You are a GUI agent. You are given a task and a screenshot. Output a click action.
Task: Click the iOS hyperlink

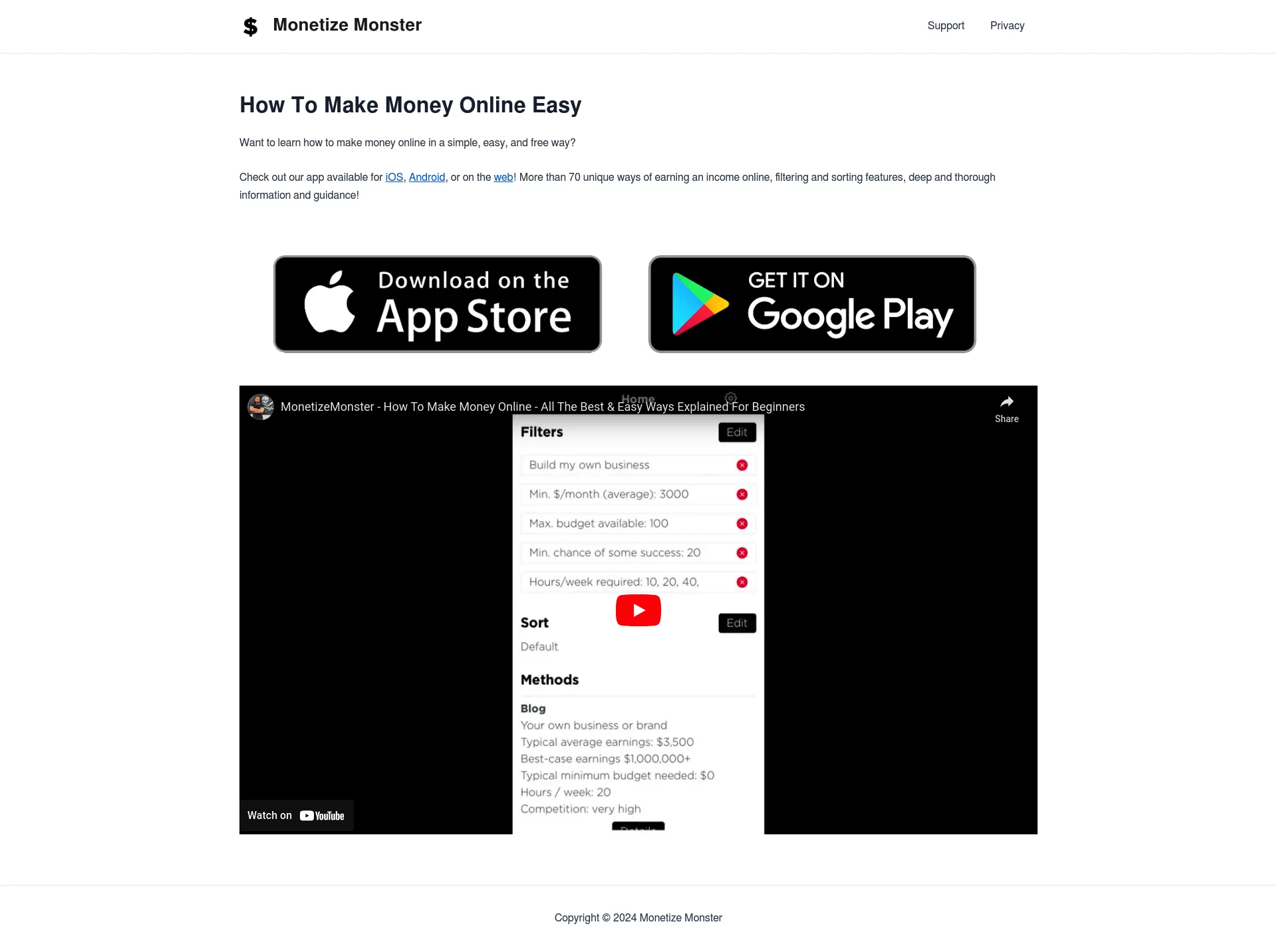click(x=394, y=177)
